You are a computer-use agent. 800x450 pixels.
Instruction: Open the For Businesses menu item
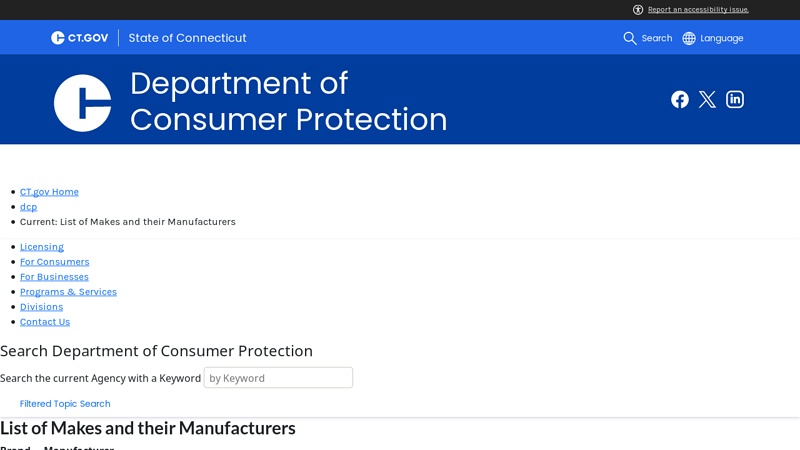[x=54, y=277]
